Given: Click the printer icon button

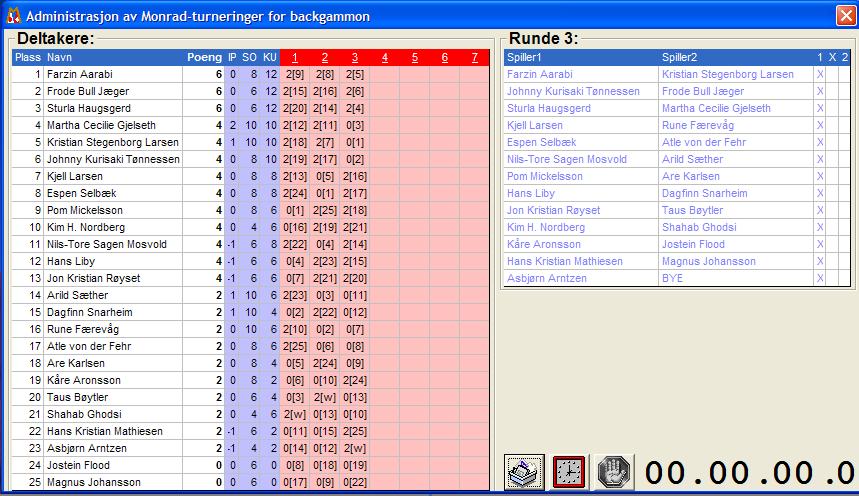Looking at the screenshot, I should click(524, 472).
